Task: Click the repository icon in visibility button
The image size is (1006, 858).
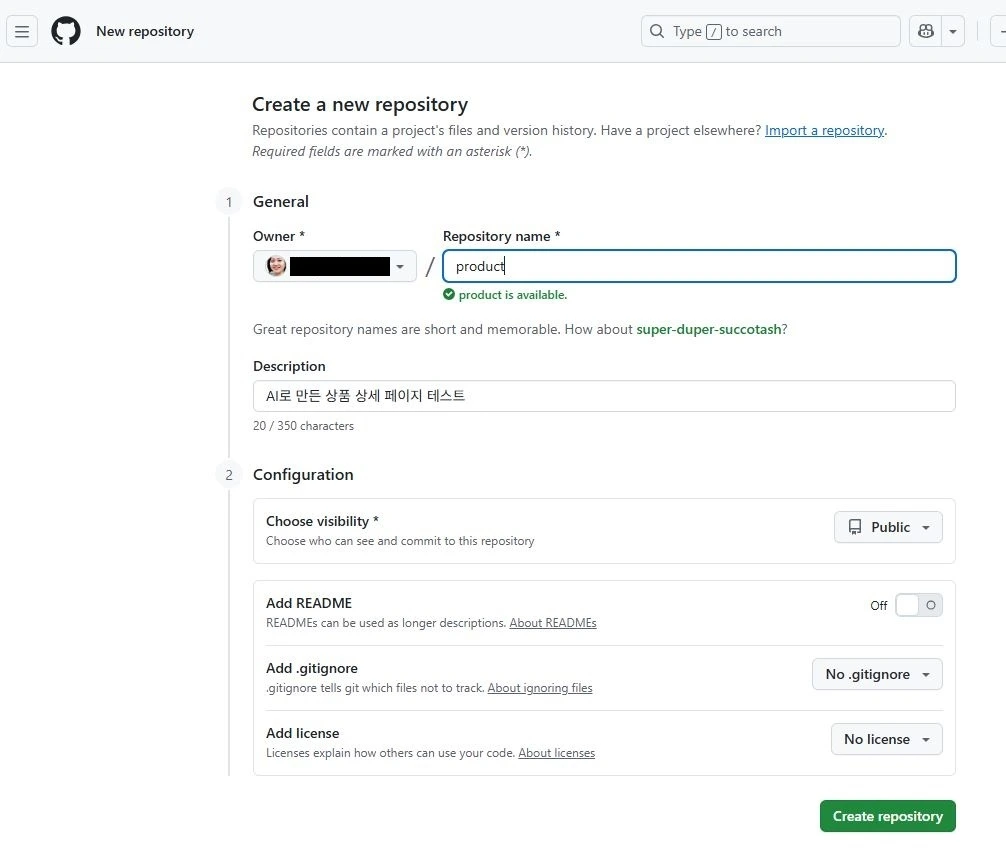Action: pos(855,527)
